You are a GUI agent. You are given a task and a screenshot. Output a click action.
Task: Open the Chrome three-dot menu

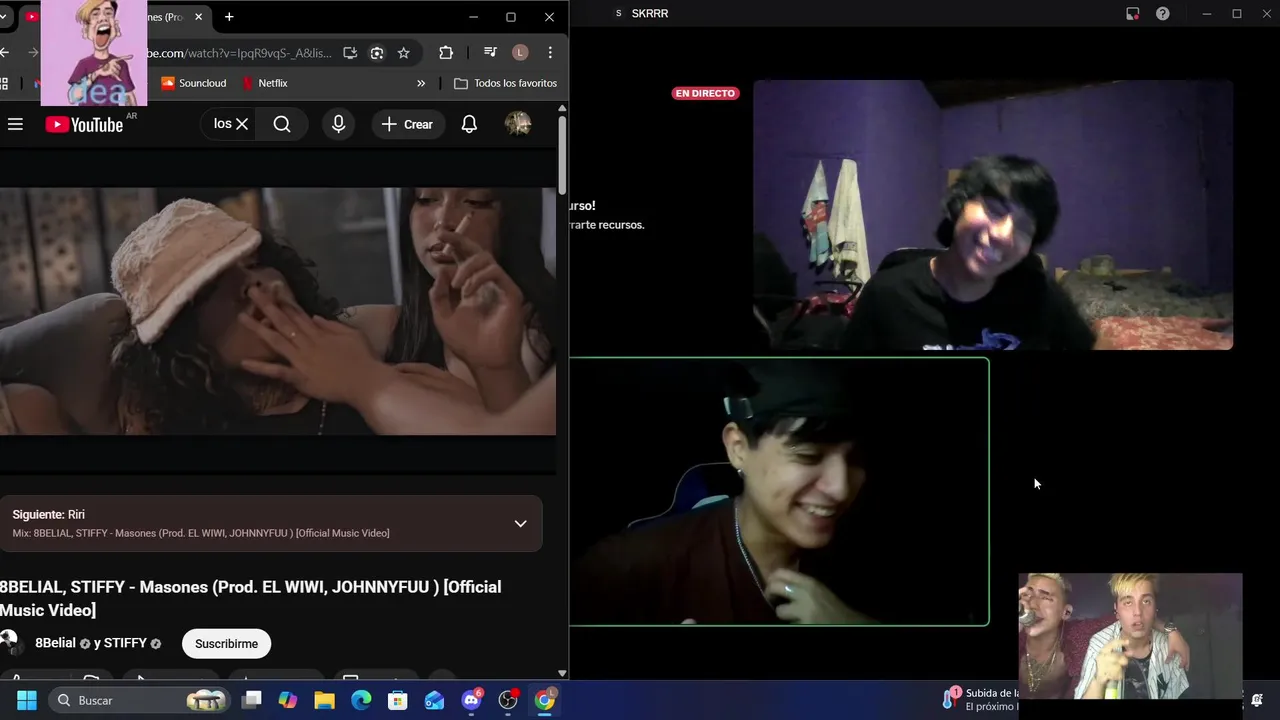point(550,53)
